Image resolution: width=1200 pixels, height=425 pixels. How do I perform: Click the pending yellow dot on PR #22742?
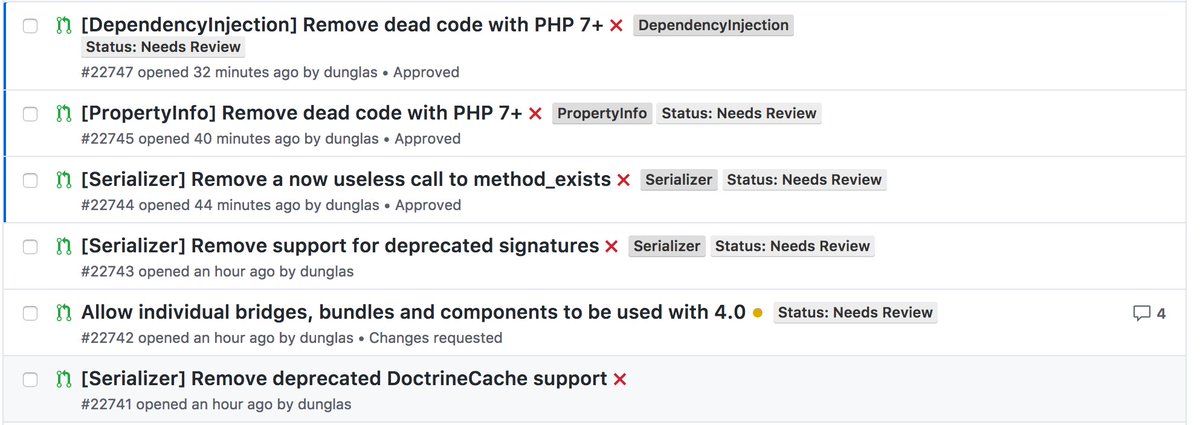pyautogui.click(x=757, y=313)
